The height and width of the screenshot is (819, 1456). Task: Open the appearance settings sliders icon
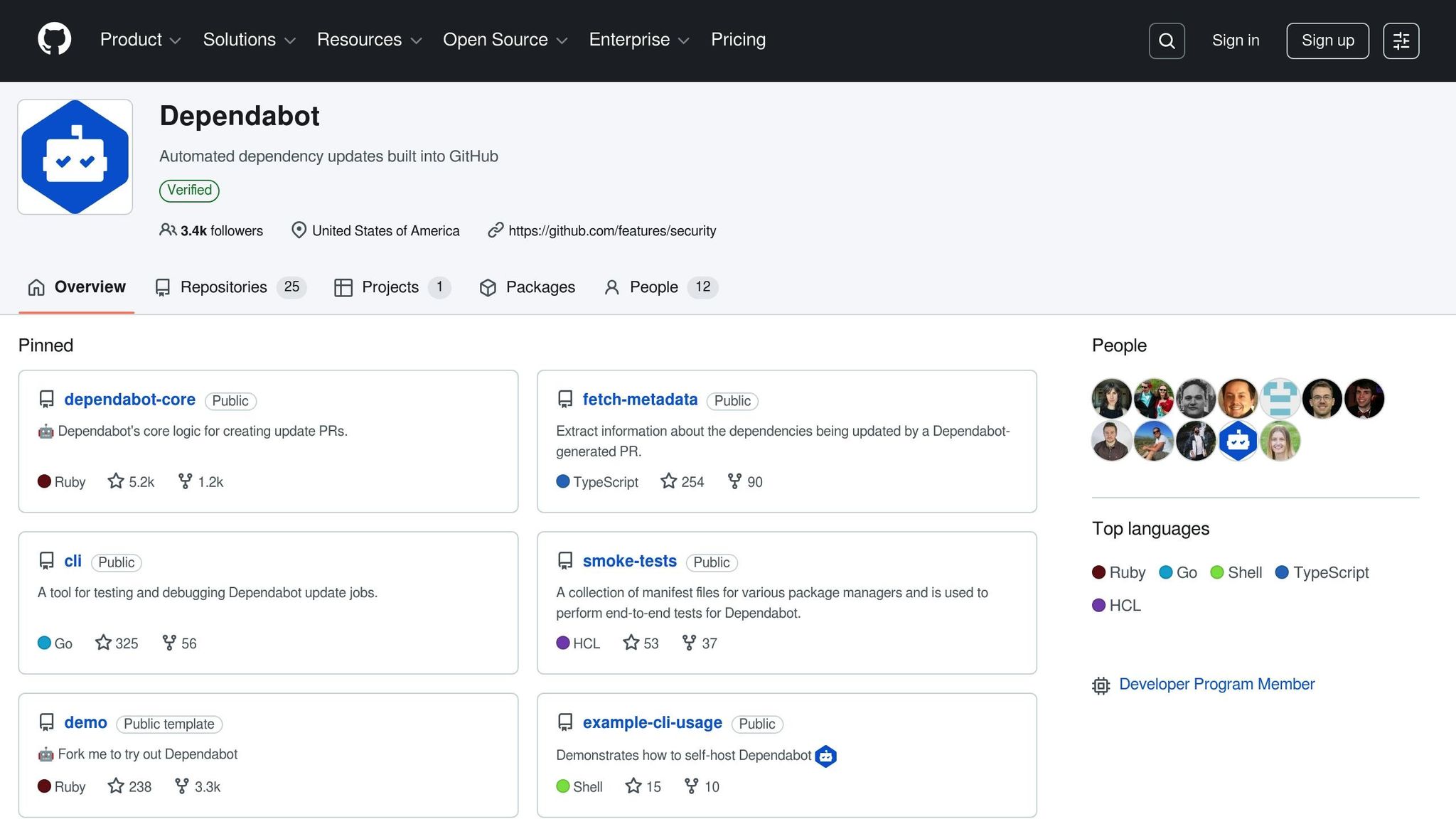[1401, 41]
